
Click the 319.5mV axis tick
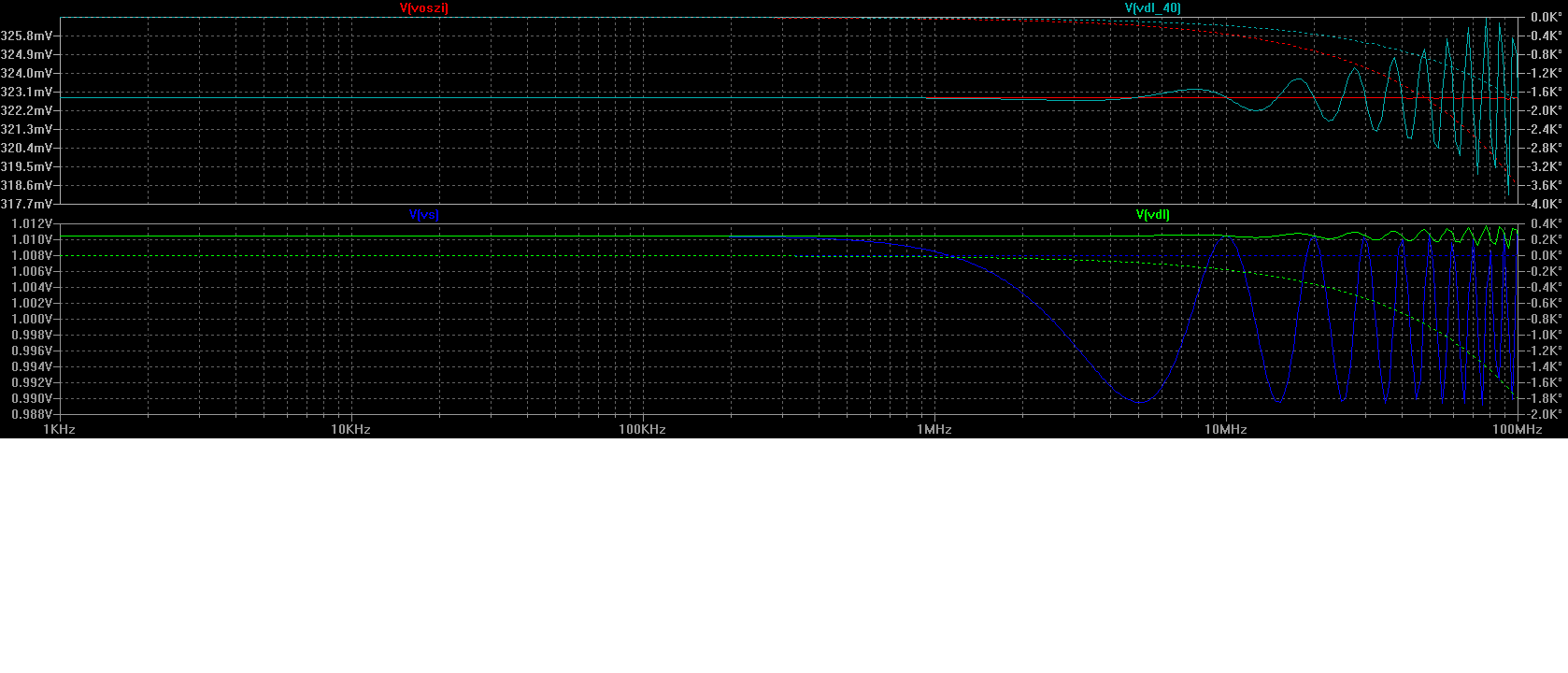(26, 166)
